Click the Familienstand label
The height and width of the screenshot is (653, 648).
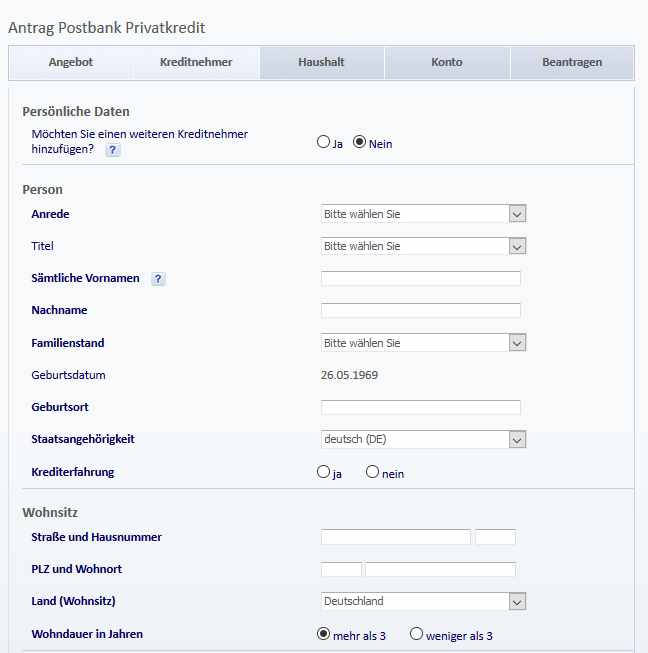68,343
